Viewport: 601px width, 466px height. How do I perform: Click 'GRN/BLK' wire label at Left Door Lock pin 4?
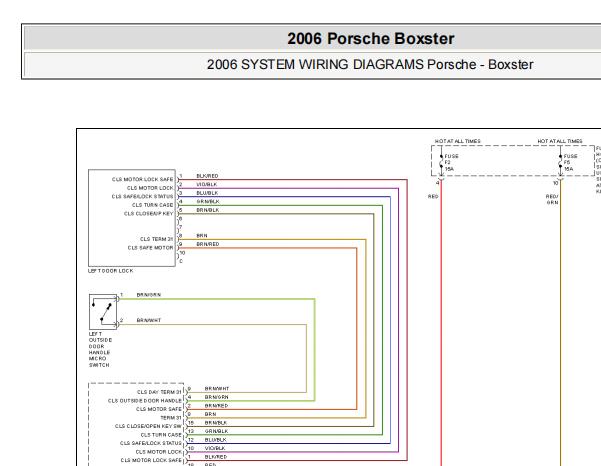[208, 201]
